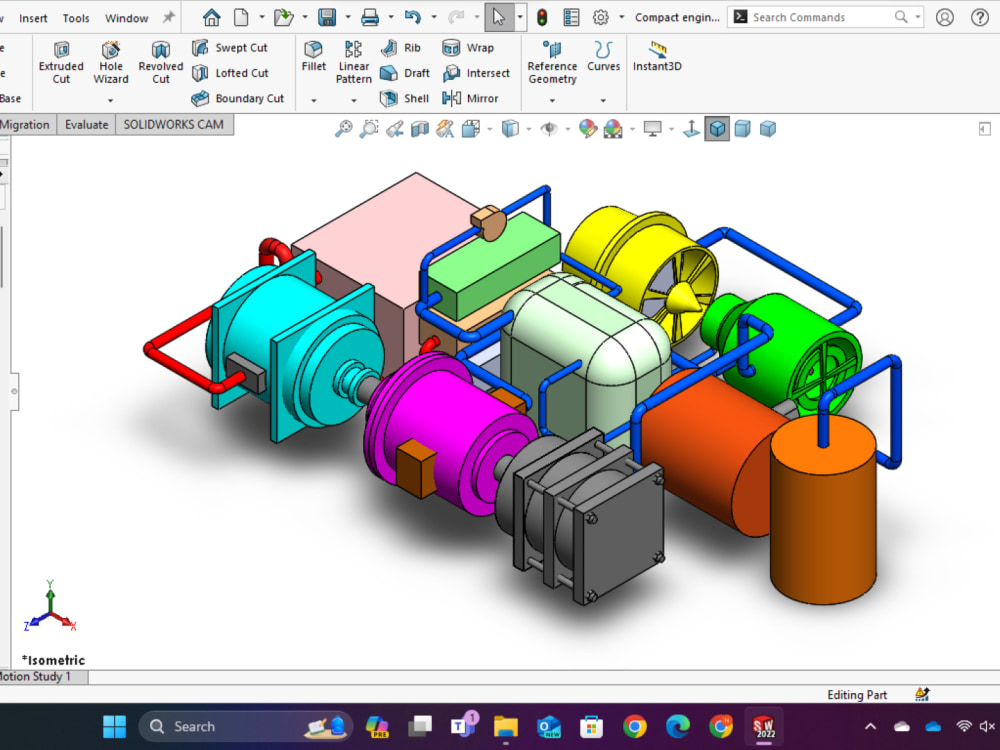The width and height of the screenshot is (1000, 750).
Task: Select the Motion Study 1 tab
Action: 35,677
